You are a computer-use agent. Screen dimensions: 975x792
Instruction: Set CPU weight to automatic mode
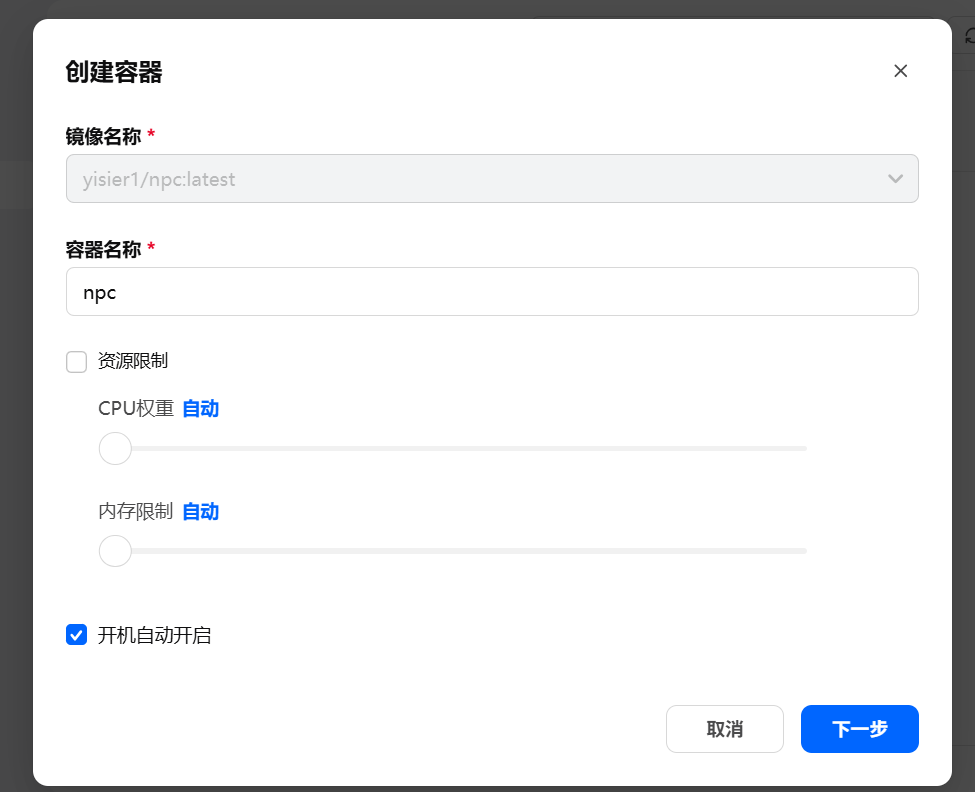[199, 408]
